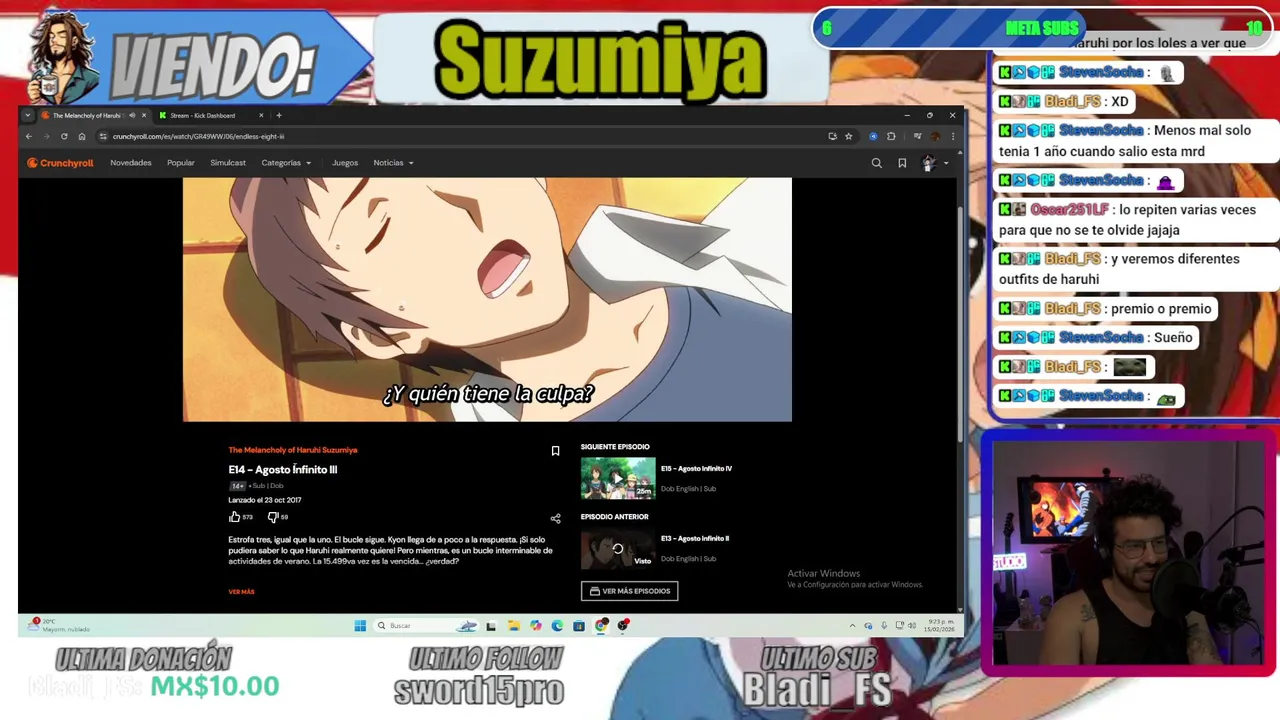Click the chat message Sueño

(1173, 338)
